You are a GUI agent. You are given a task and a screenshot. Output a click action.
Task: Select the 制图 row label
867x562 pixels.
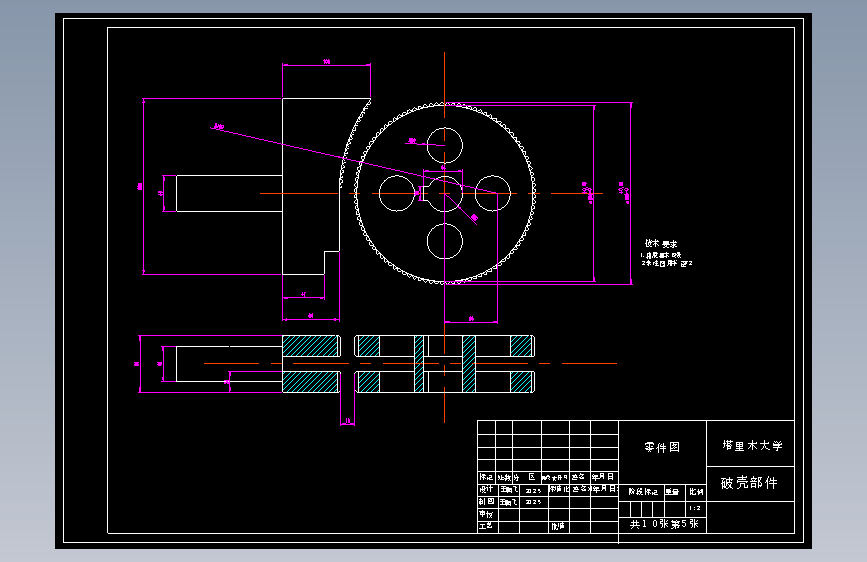[486, 502]
